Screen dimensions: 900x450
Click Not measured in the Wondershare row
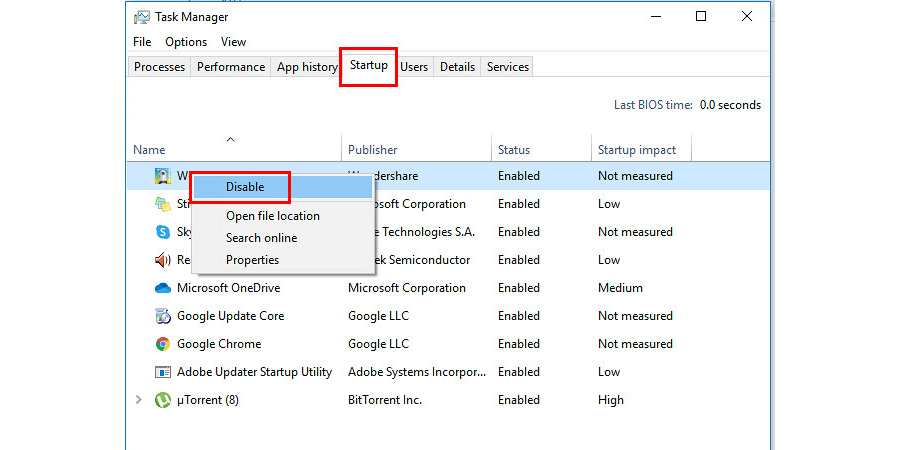click(x=635, y=176)
